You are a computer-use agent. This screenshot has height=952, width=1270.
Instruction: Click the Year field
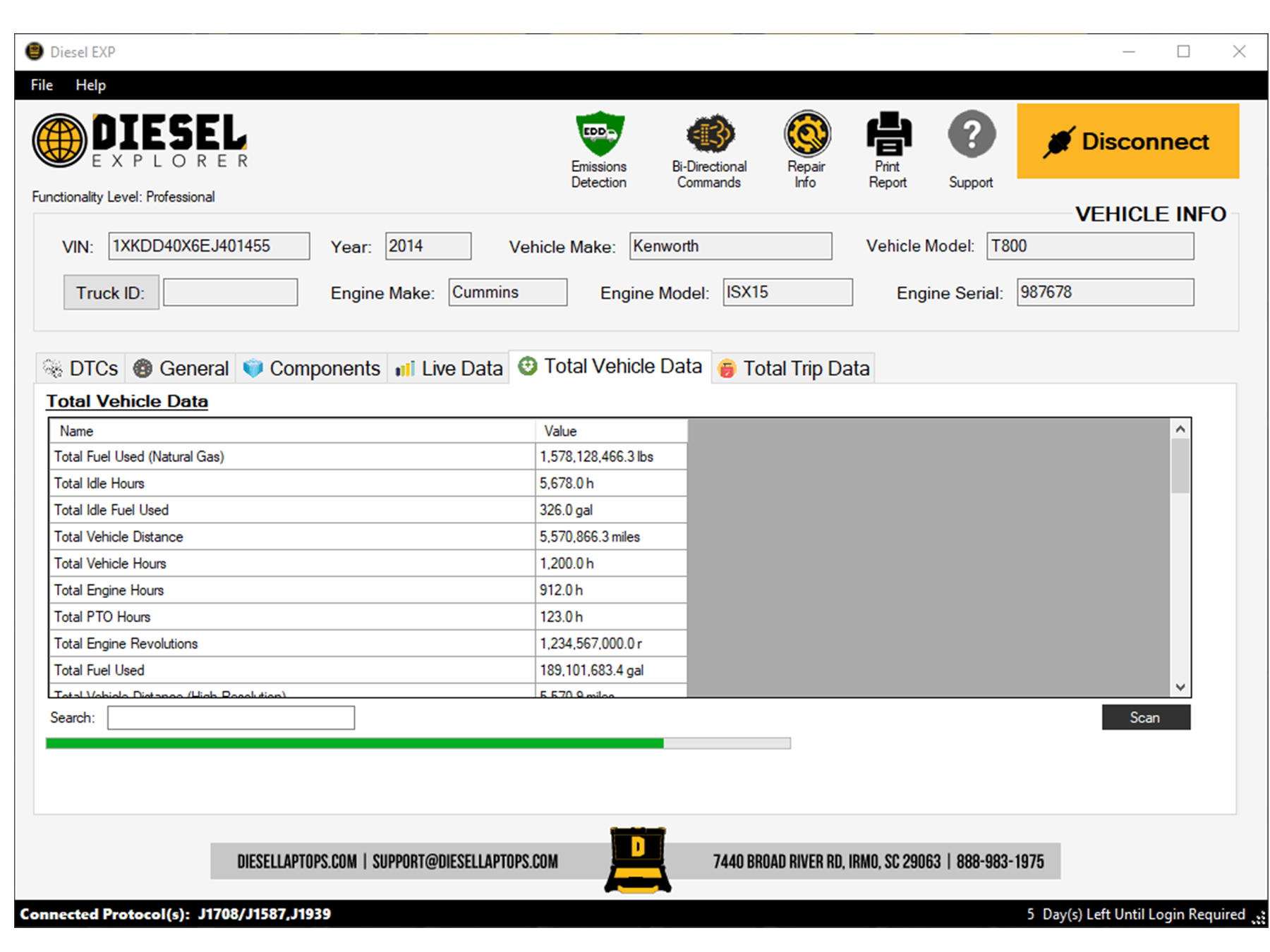(x=428, y=246)
